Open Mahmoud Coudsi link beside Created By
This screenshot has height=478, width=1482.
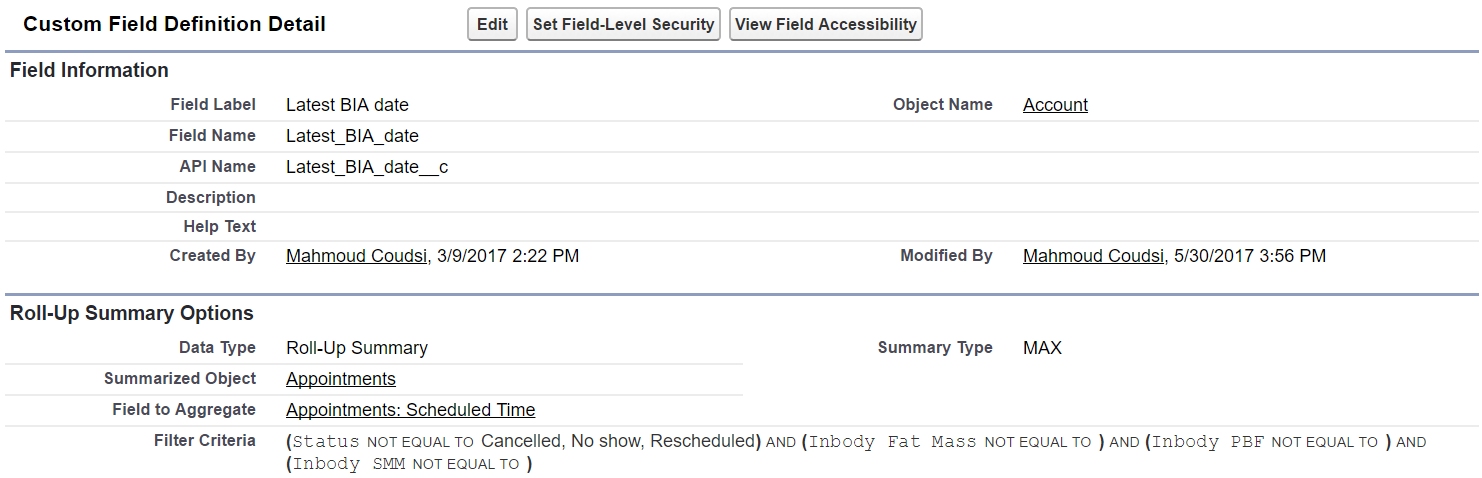click(x=357, y=256)
